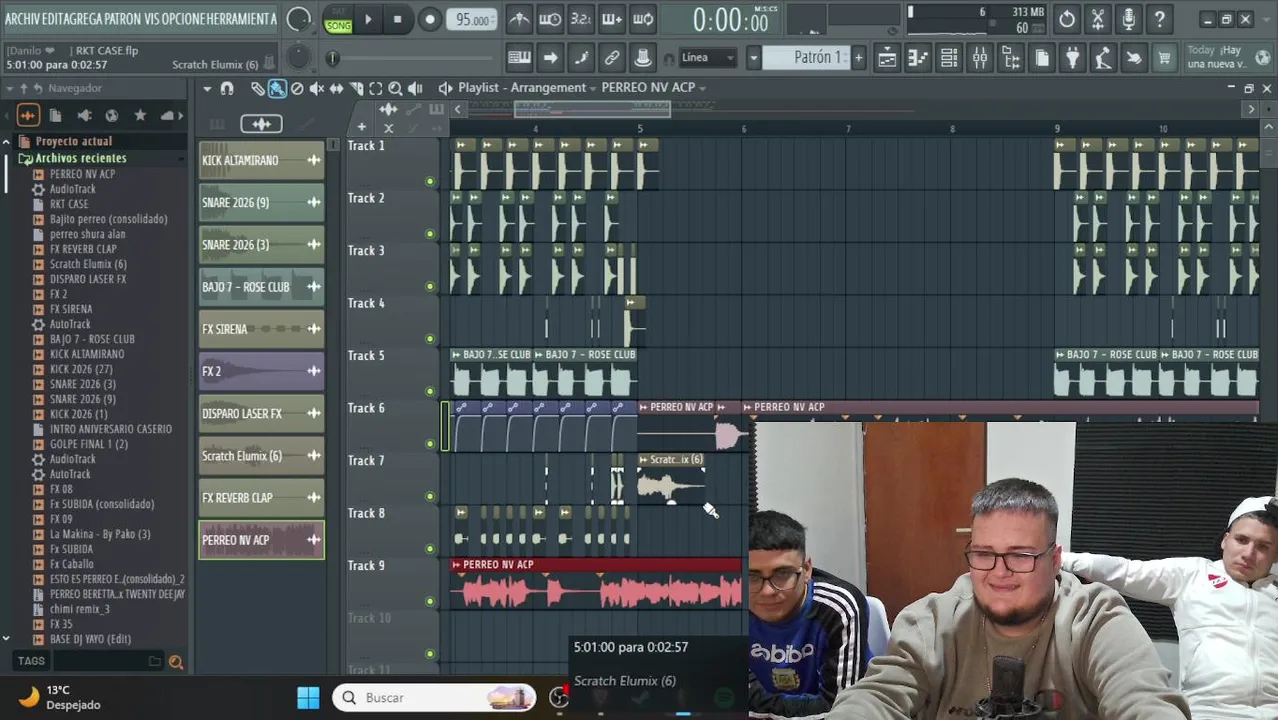The image size is (1278, 720).
Task: Open the pattern selector dropdown arrow
Action: [x=754, y=58]
